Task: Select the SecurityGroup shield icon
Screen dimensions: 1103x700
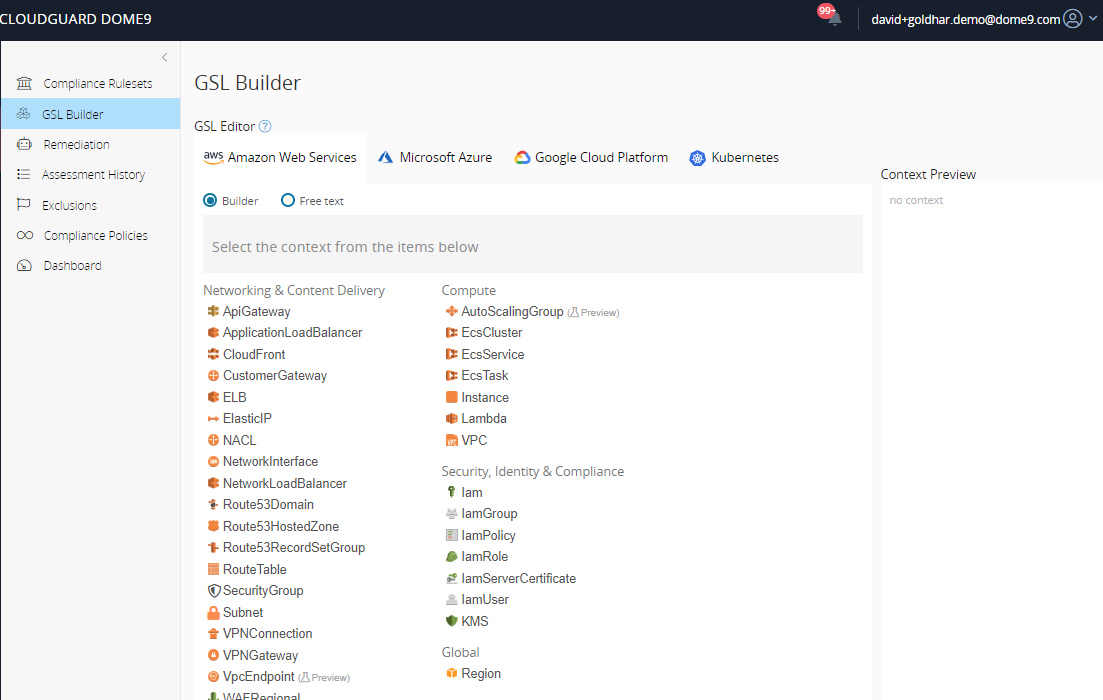Action: point(214,591)
